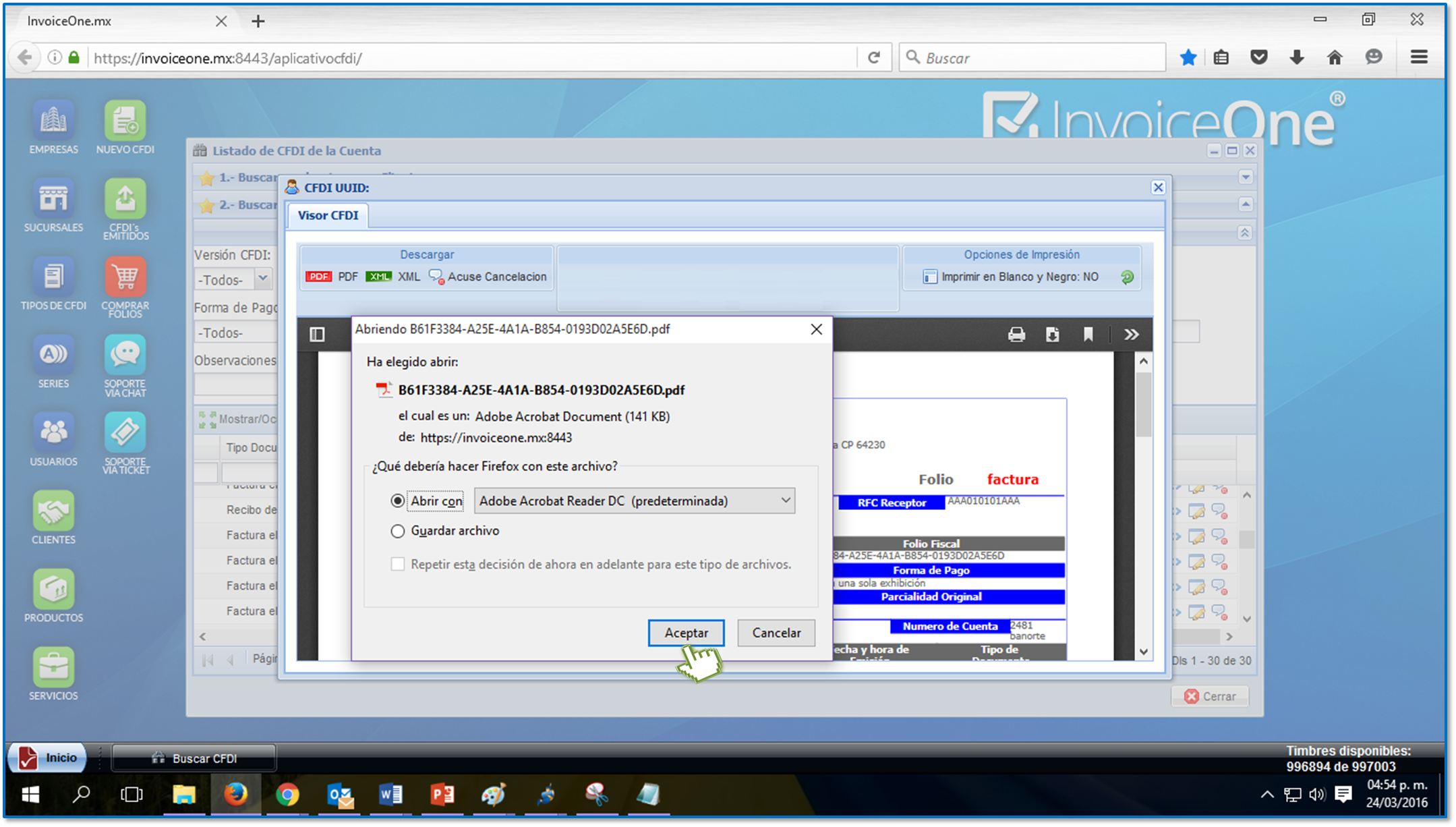Click the Cerrar button

(x=1210, y=696)
